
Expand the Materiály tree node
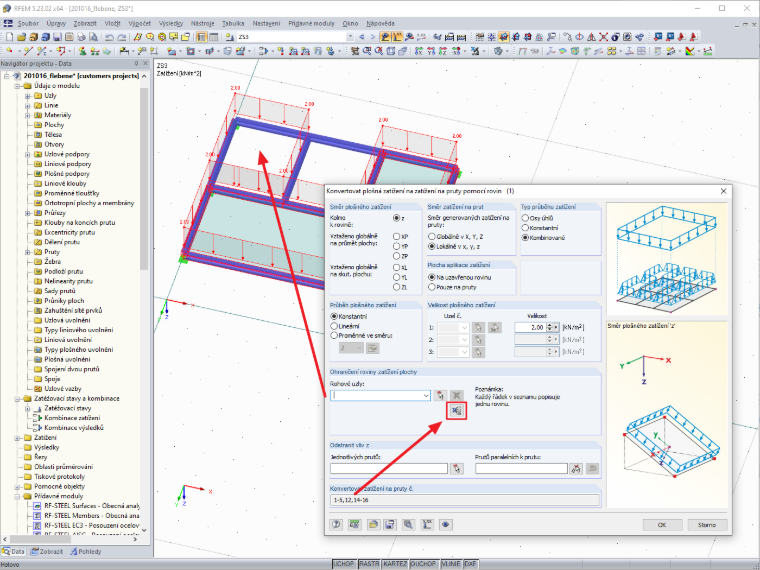28,115
